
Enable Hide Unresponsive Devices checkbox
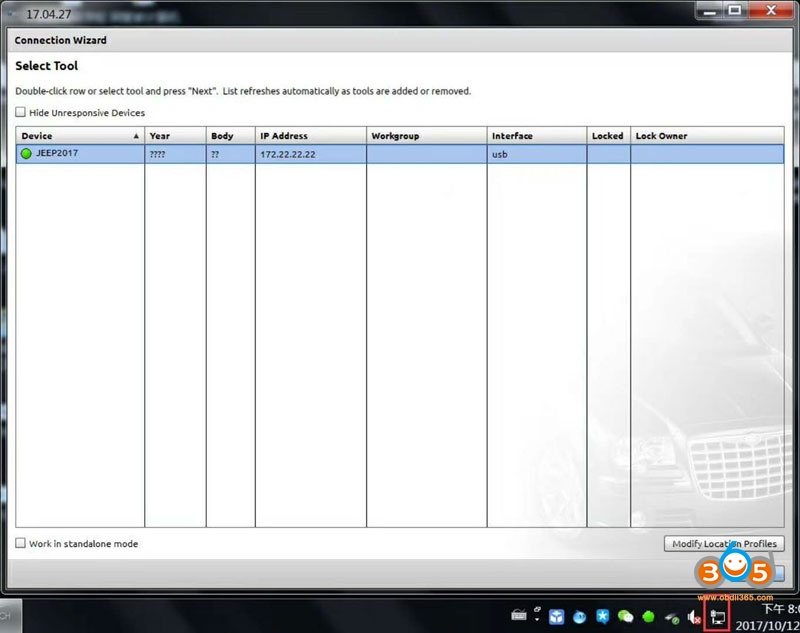click(21, 113)
